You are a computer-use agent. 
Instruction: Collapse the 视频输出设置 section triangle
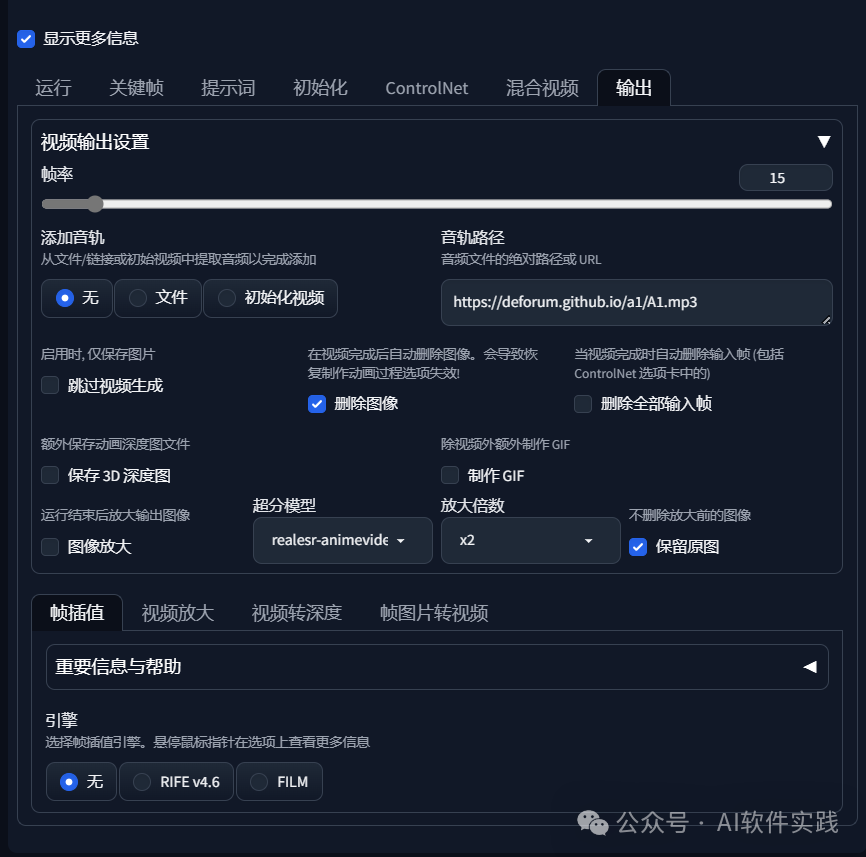pos(823,142)
